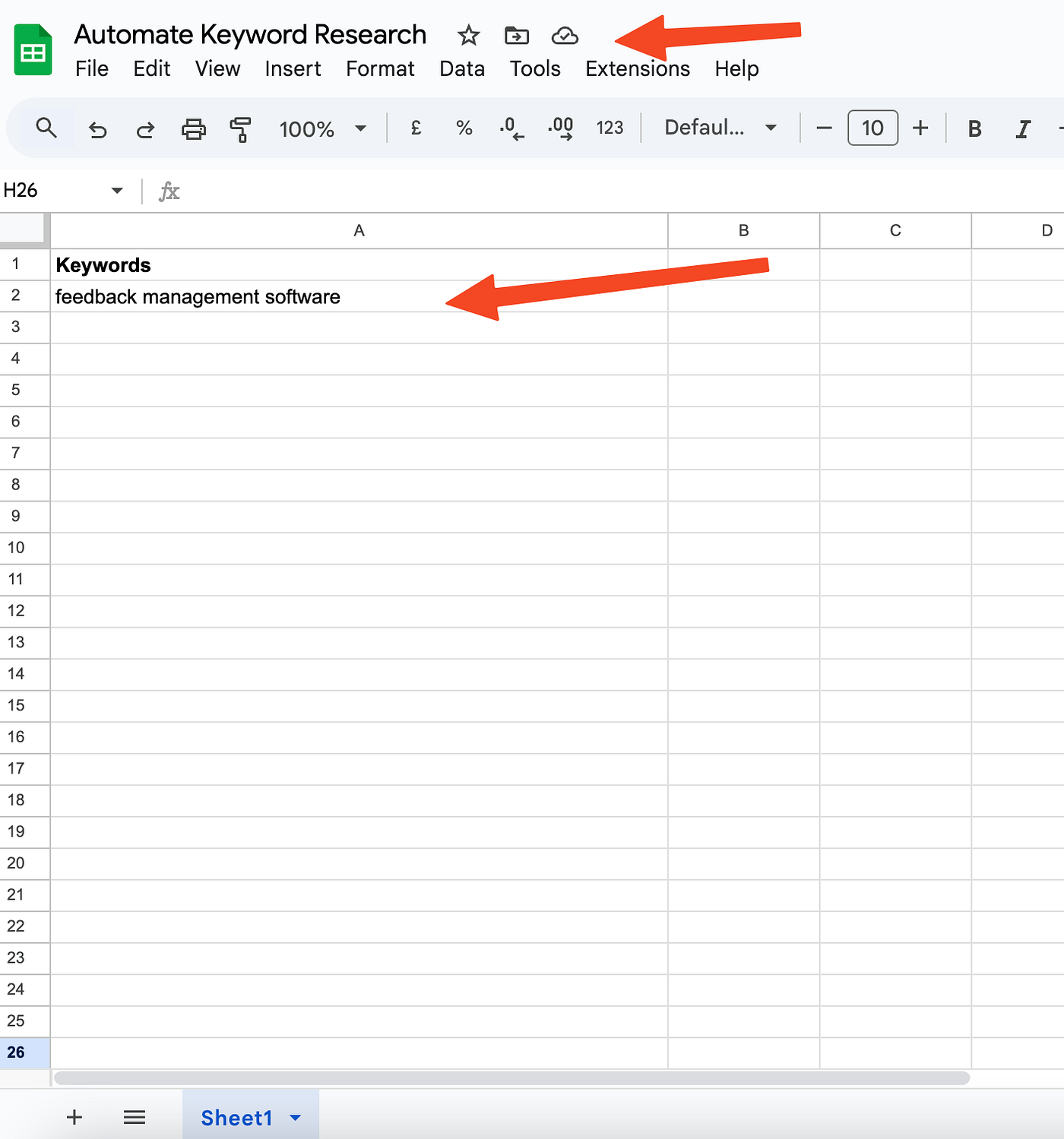The width and height of the screenshot is (1064, 1139).
Task: Open the Data menu
Action: [461, 68]
